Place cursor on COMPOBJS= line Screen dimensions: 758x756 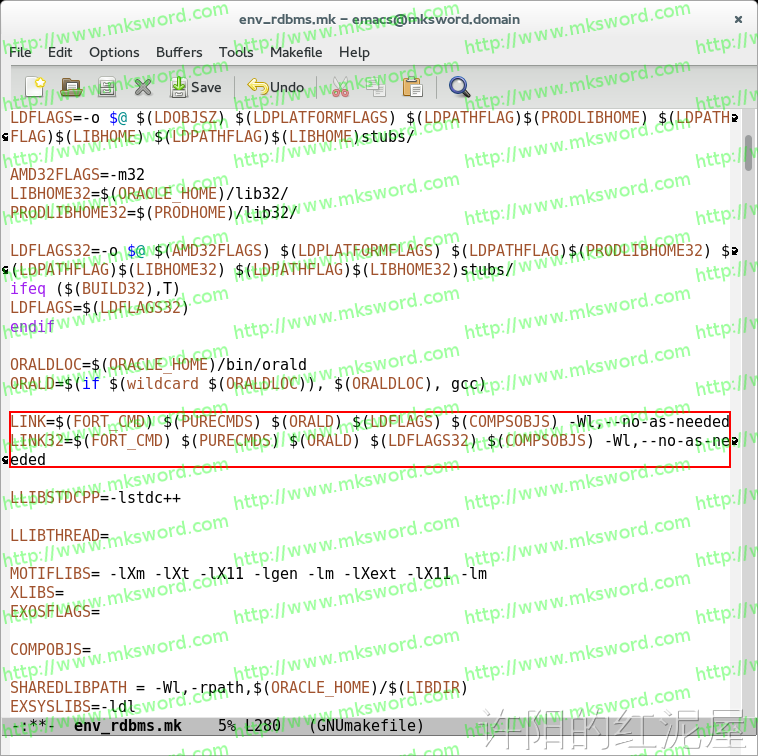point(50,650)
